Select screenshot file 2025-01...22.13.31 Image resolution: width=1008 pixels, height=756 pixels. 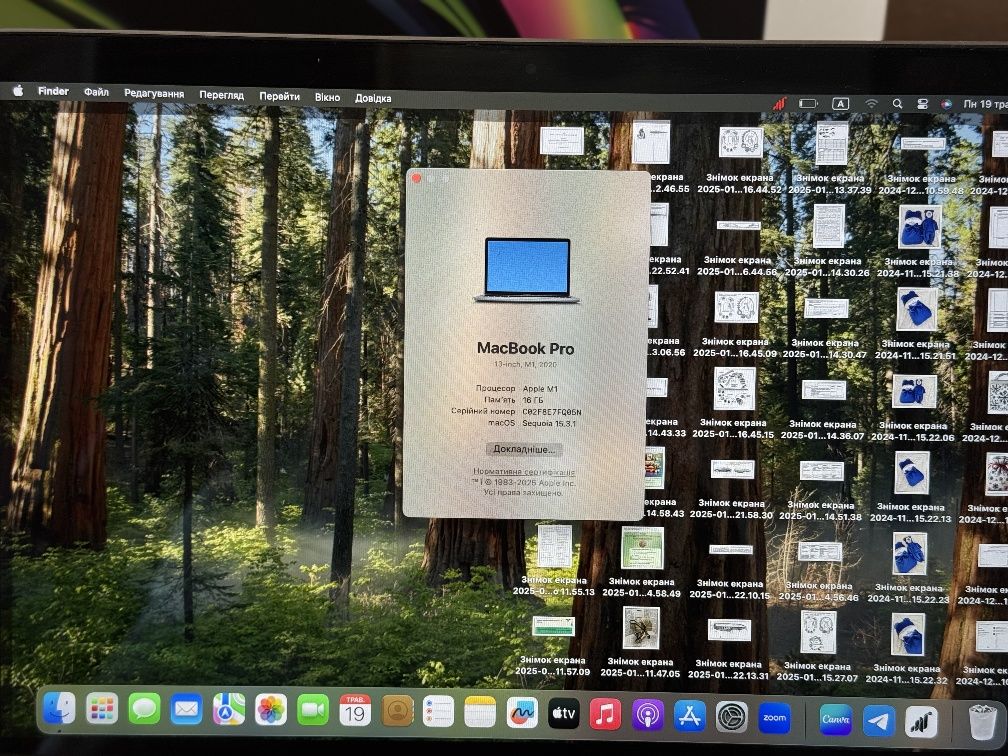[728, 648]
